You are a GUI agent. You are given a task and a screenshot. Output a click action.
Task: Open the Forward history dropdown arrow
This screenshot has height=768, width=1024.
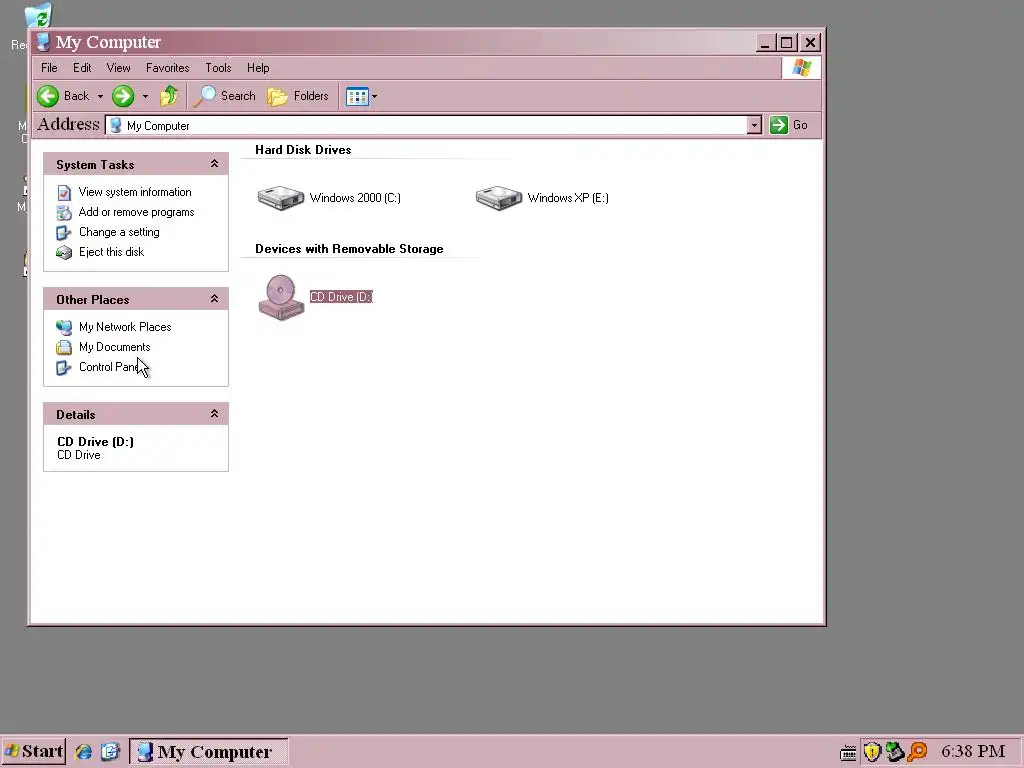tap(145, 97)
